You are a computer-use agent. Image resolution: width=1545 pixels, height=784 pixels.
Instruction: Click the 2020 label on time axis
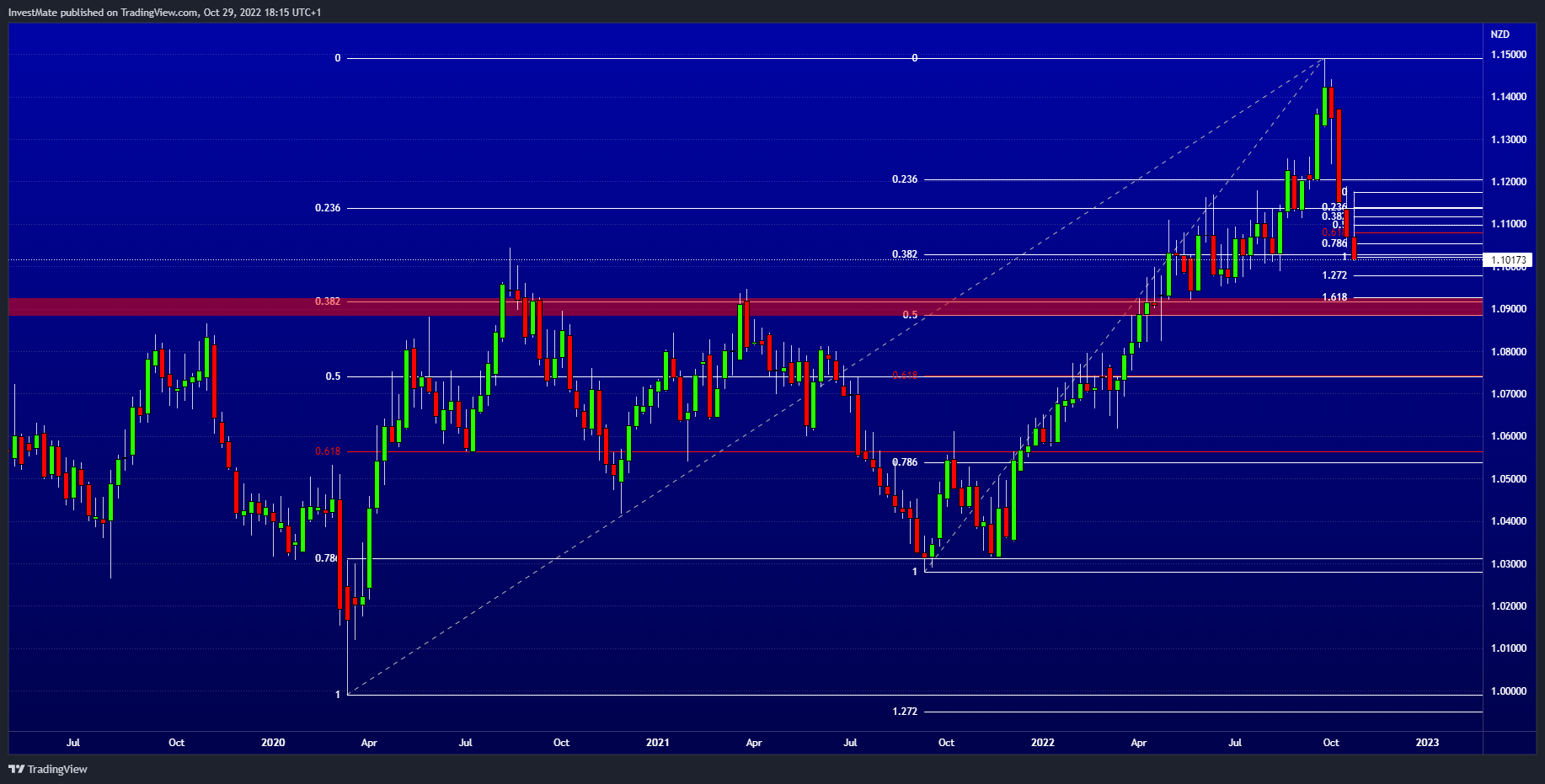point(273,743)
